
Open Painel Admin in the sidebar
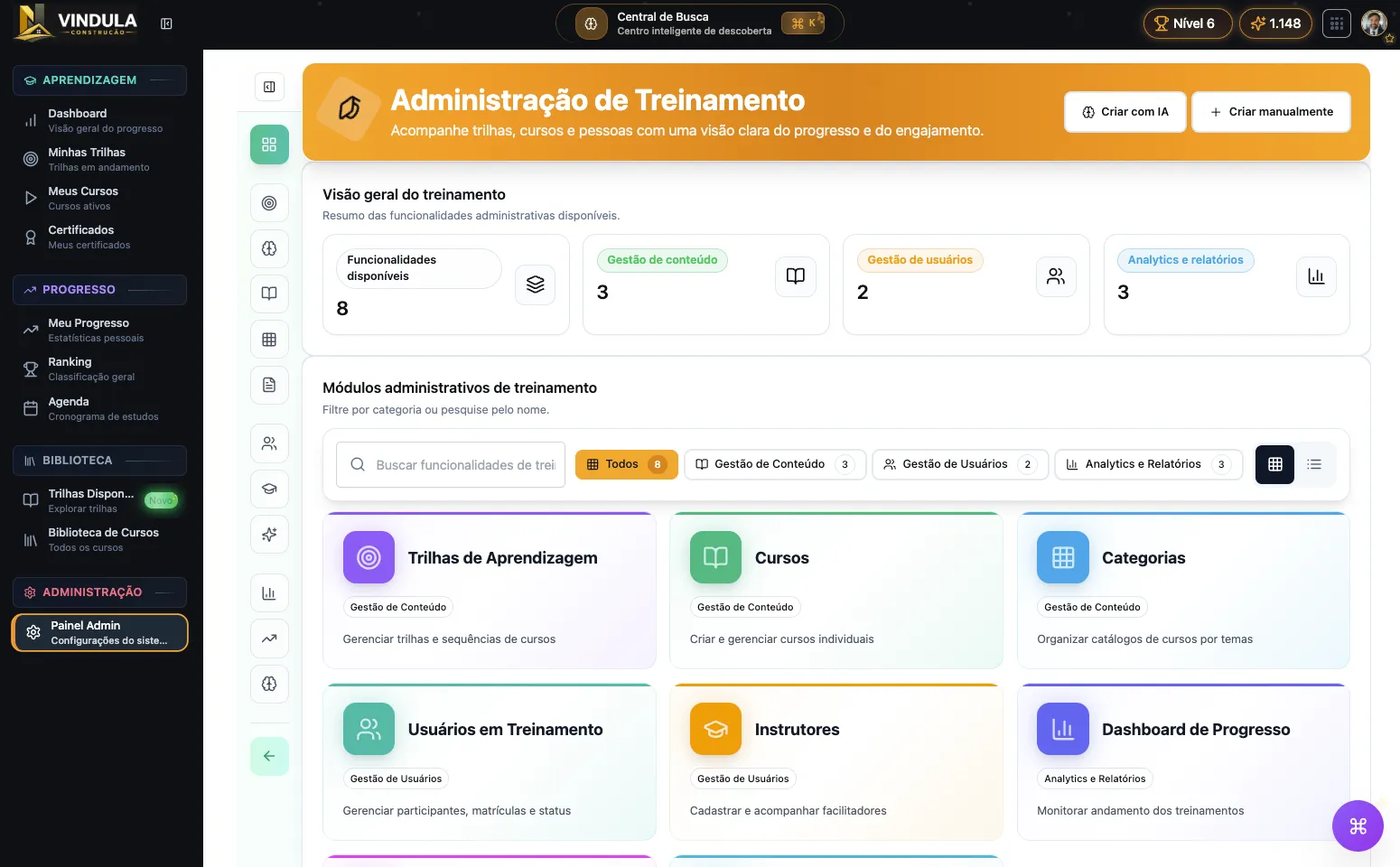click(x=99, y=632)
